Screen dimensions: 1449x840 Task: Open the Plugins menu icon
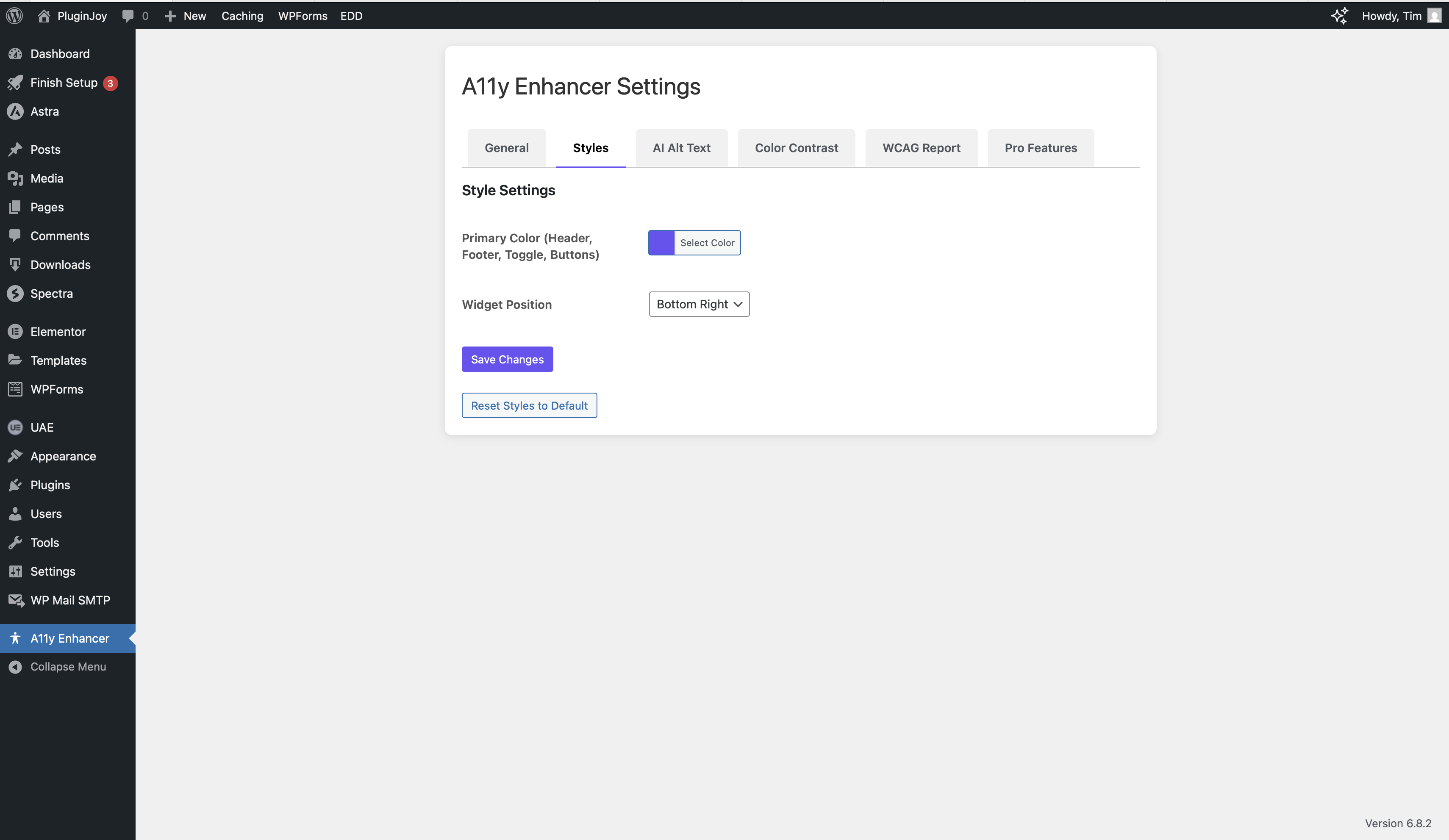15,485
